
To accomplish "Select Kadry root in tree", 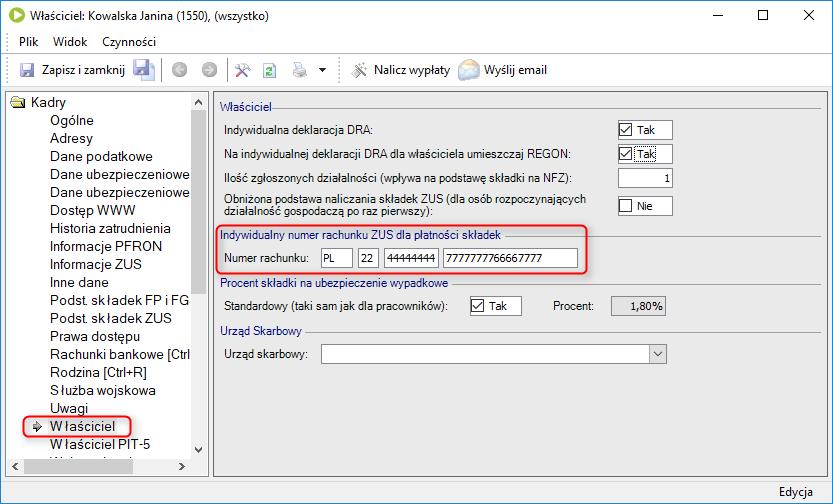I will pyautogui.click(x=48, y=102).
